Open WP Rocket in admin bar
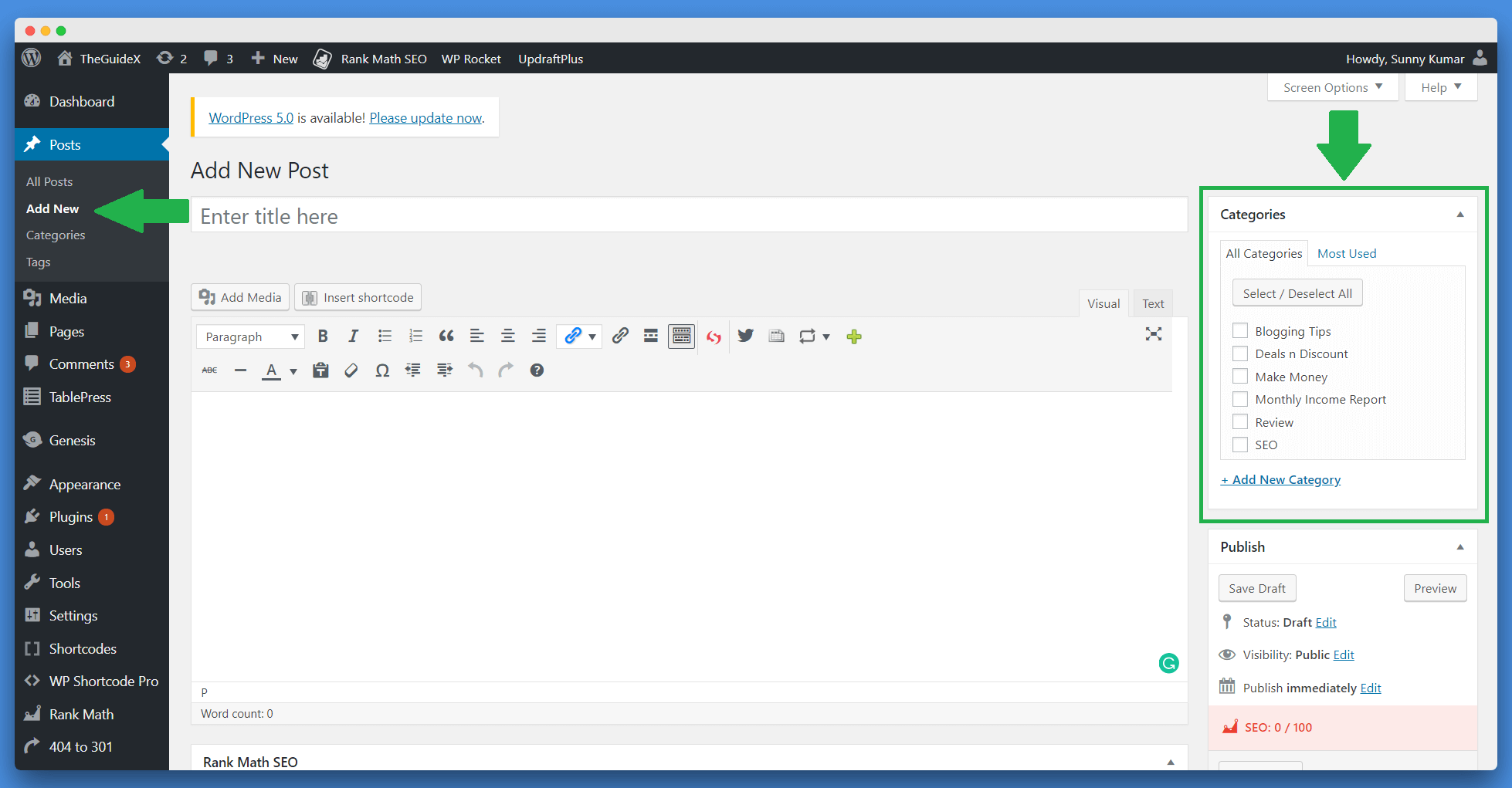The image size is (1512, 788). [x=471, y=59]
